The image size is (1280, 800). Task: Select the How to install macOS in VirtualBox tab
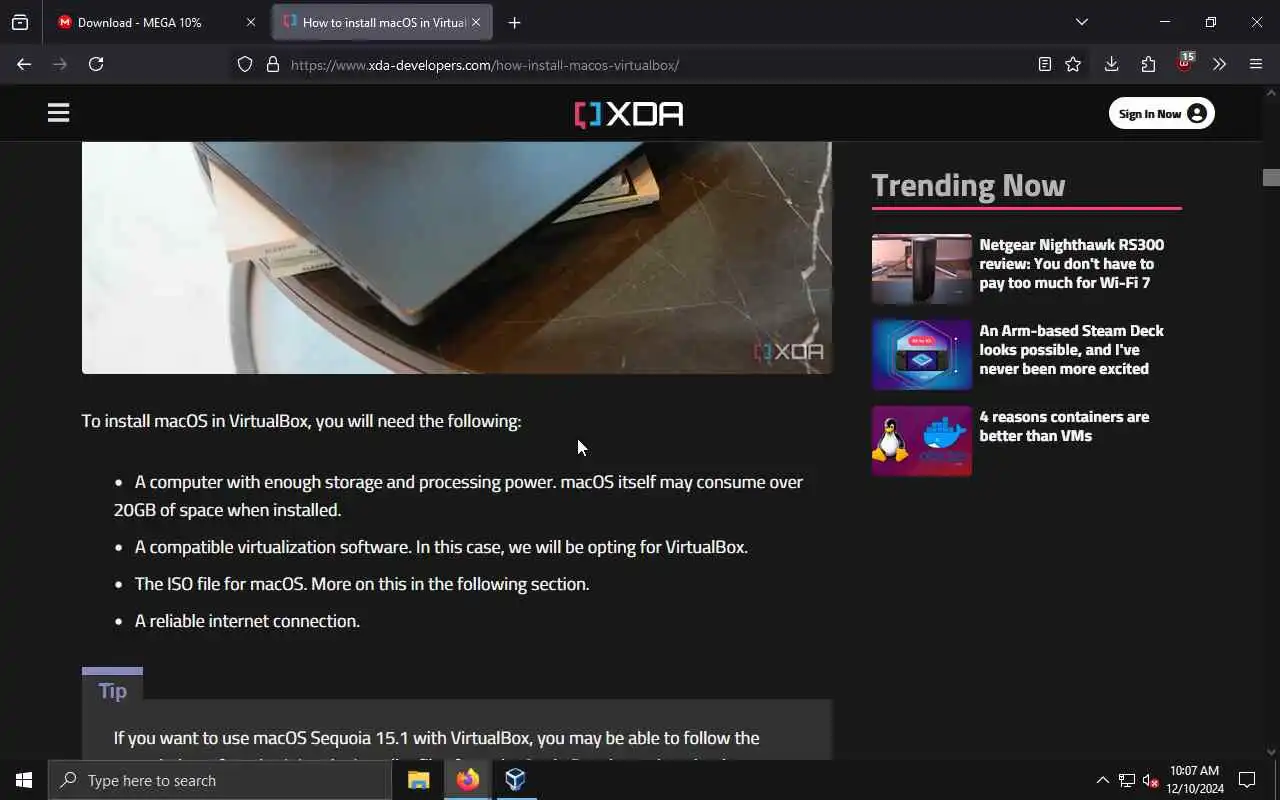pyautogui.click(x=383, y=22)
